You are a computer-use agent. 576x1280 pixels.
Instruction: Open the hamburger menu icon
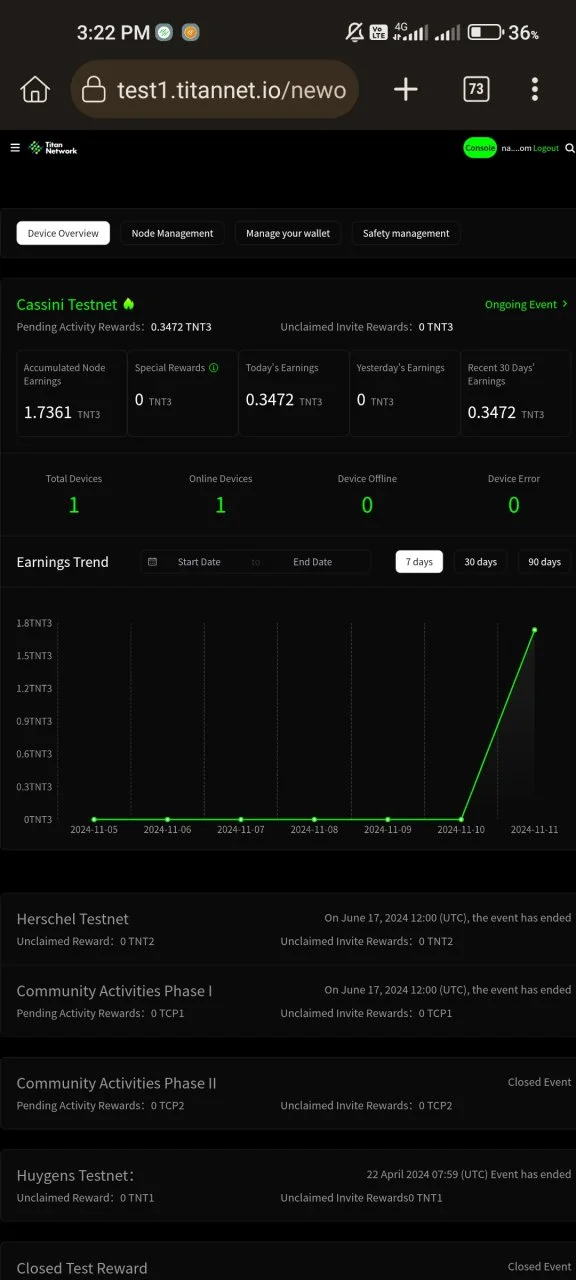tap(15, 148)
